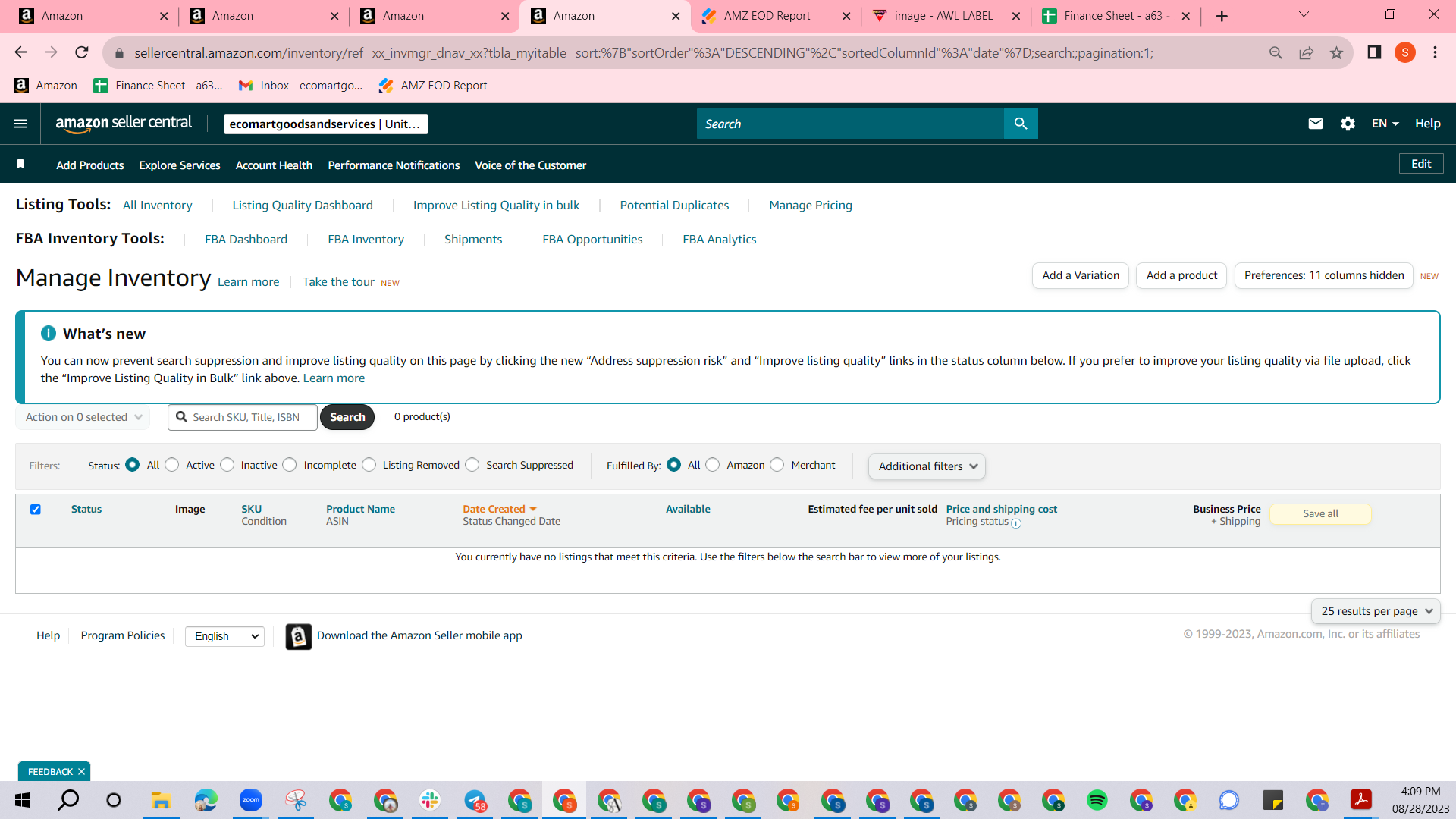Screen dimensions: 1456x819
Task: Click the Add a product button
Action: click(x=1181, y=275)
